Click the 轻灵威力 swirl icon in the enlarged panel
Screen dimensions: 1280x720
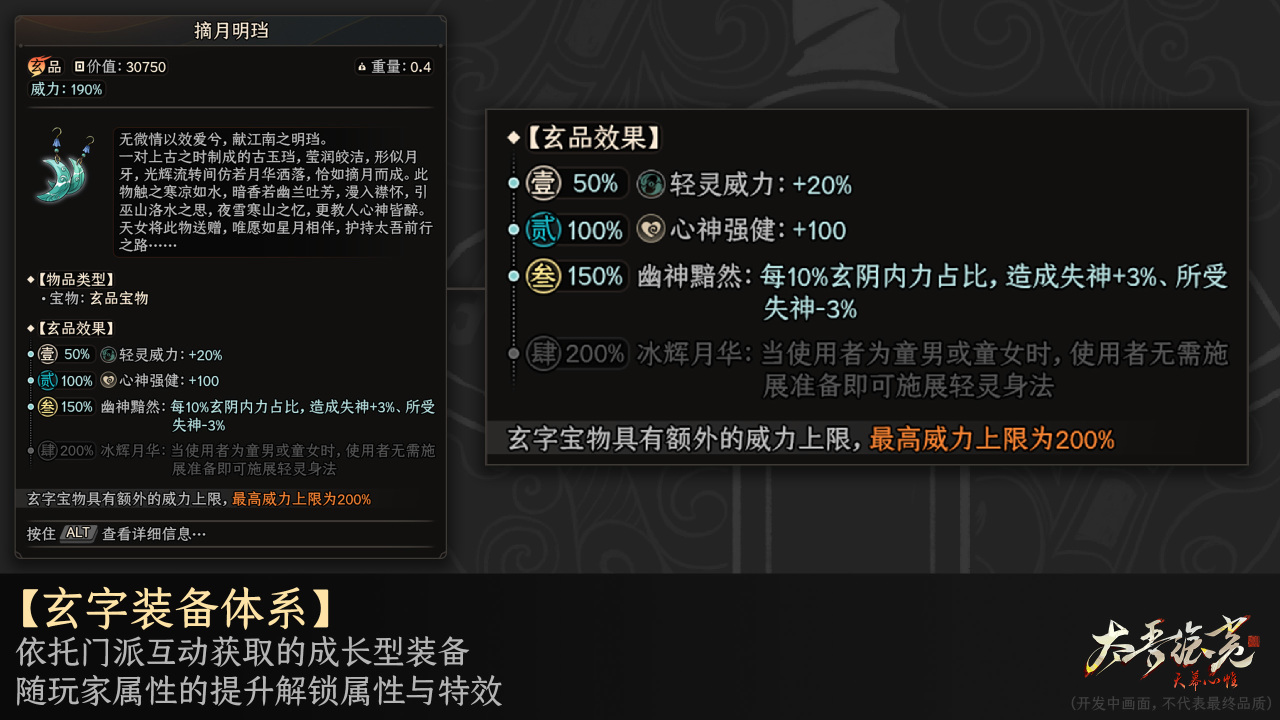[651, 184]
